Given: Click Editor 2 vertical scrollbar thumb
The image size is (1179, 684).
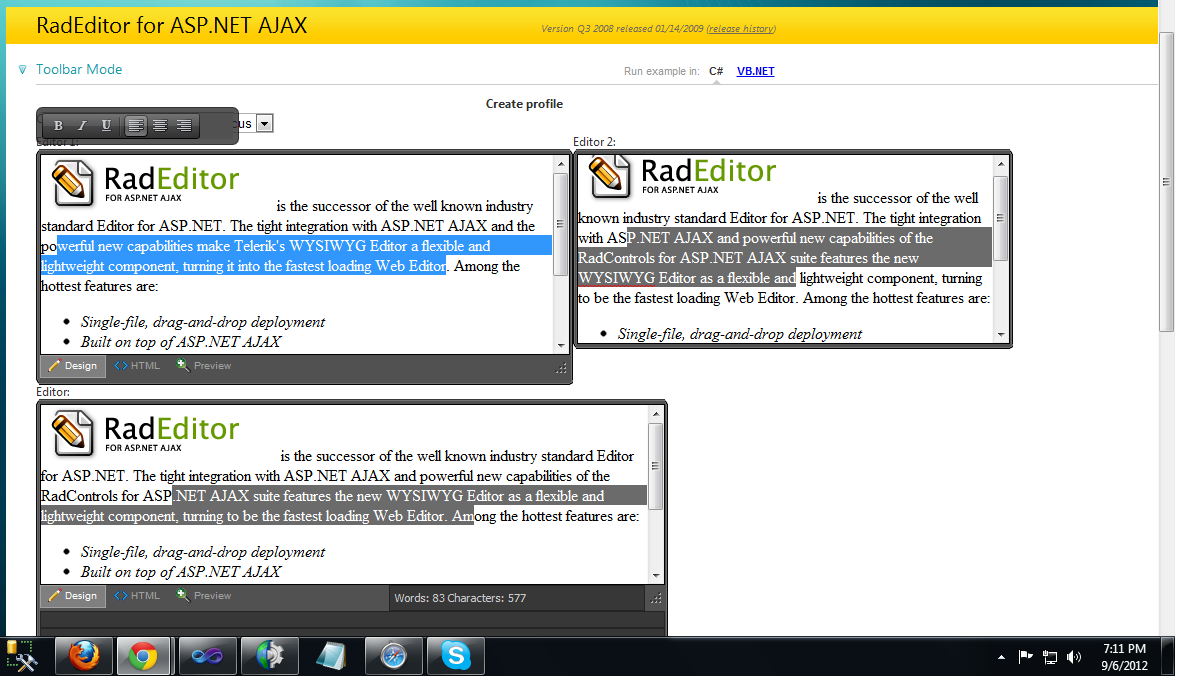Looking at the screenshot, I should pos(1000,218).
